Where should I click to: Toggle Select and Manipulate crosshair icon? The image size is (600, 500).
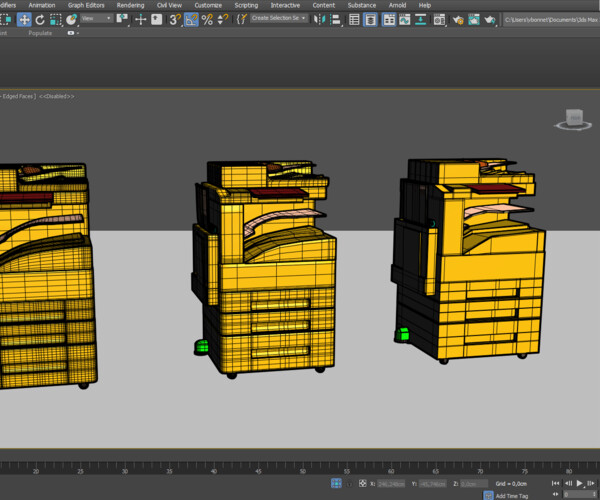140,20
